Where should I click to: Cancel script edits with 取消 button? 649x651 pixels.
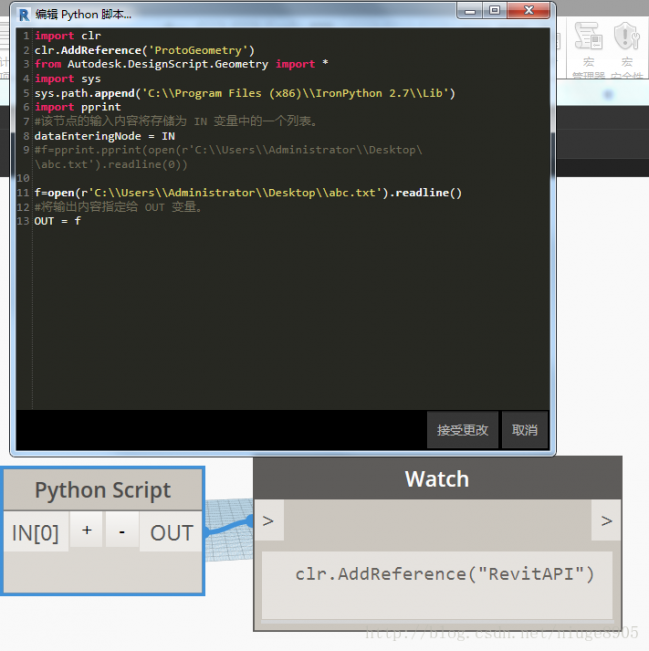[524, 430]
